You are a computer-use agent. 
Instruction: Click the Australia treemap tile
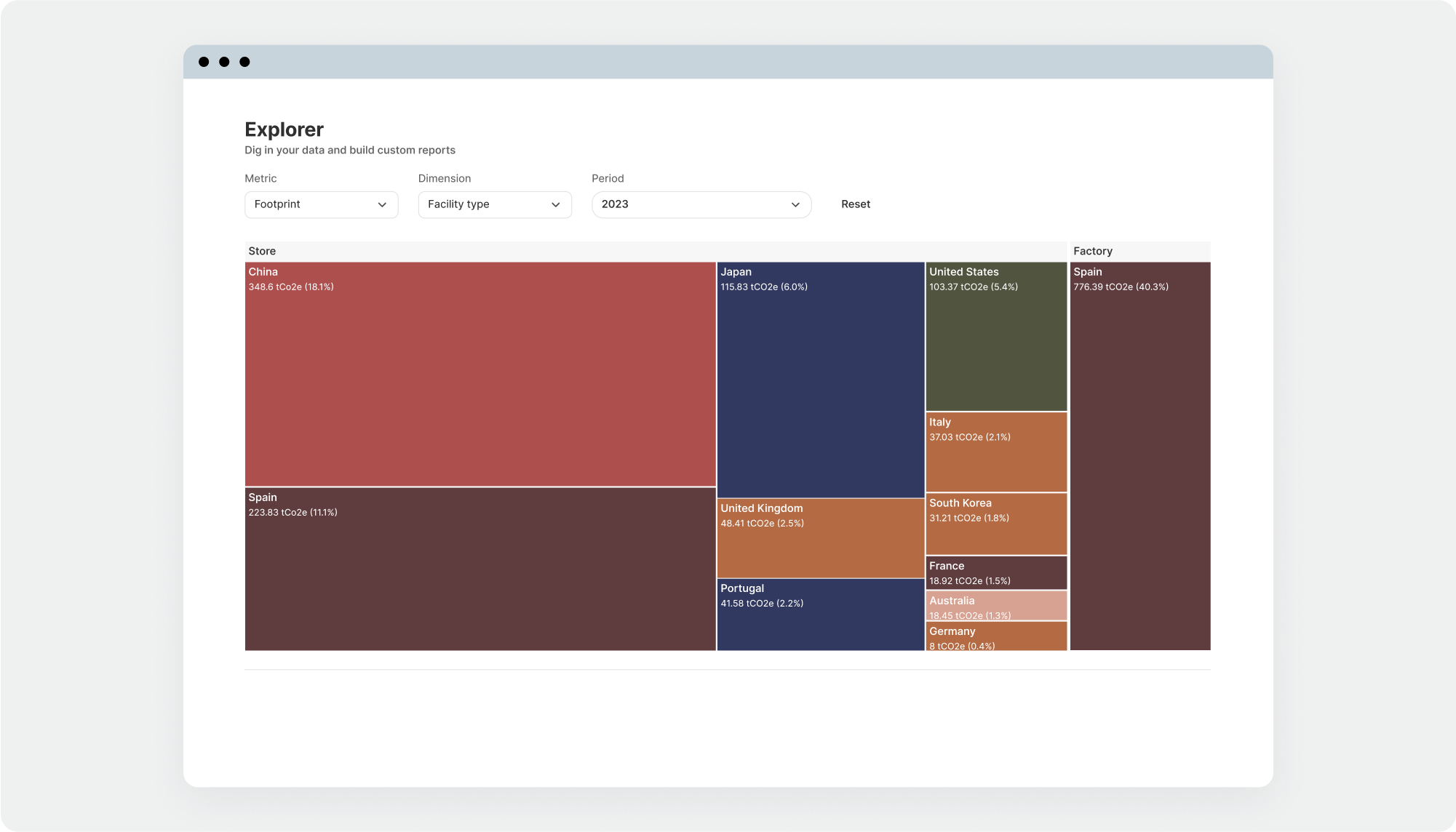point(995,605)
